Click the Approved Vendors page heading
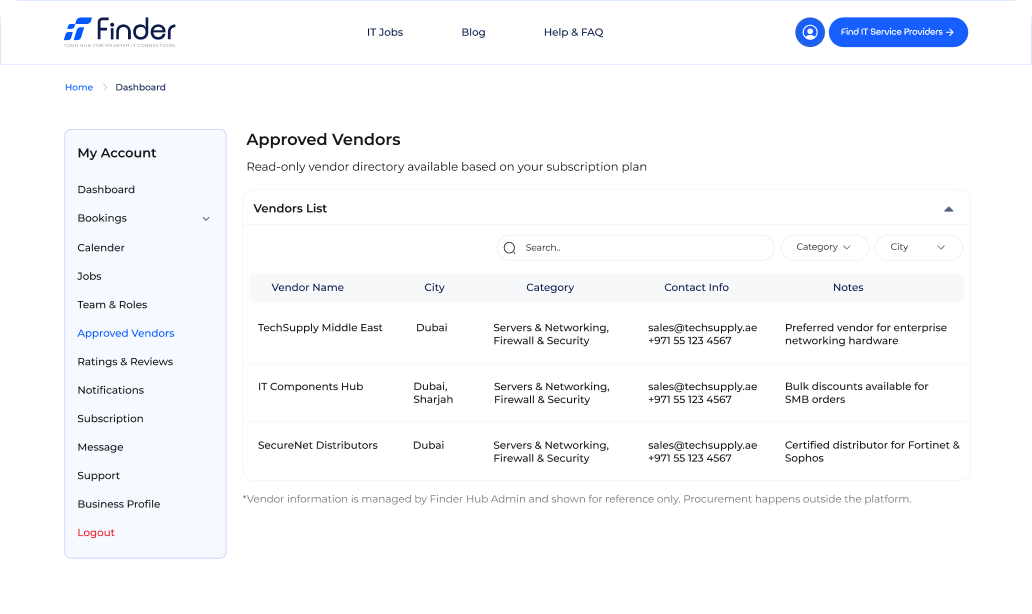The width and height of the screenshot is (1032, 614). 323,140
